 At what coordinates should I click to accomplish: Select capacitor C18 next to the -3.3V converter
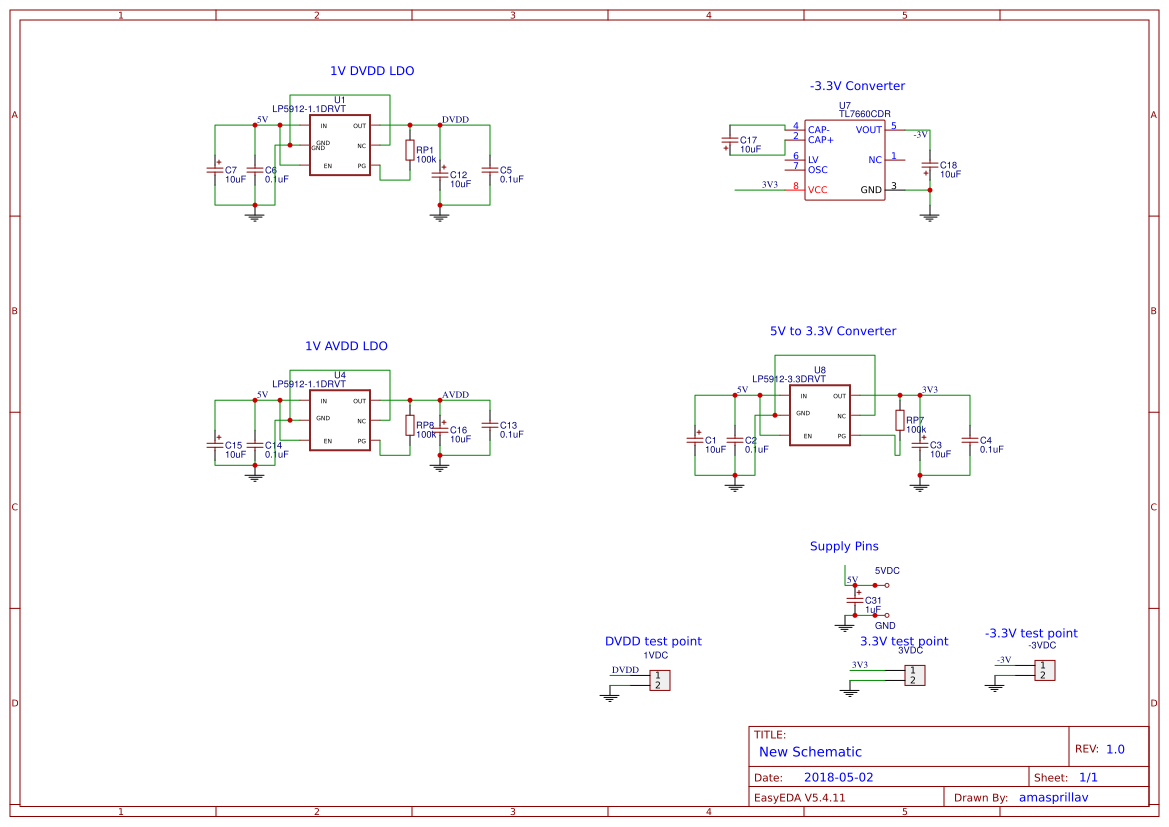(x=930, y=167)
